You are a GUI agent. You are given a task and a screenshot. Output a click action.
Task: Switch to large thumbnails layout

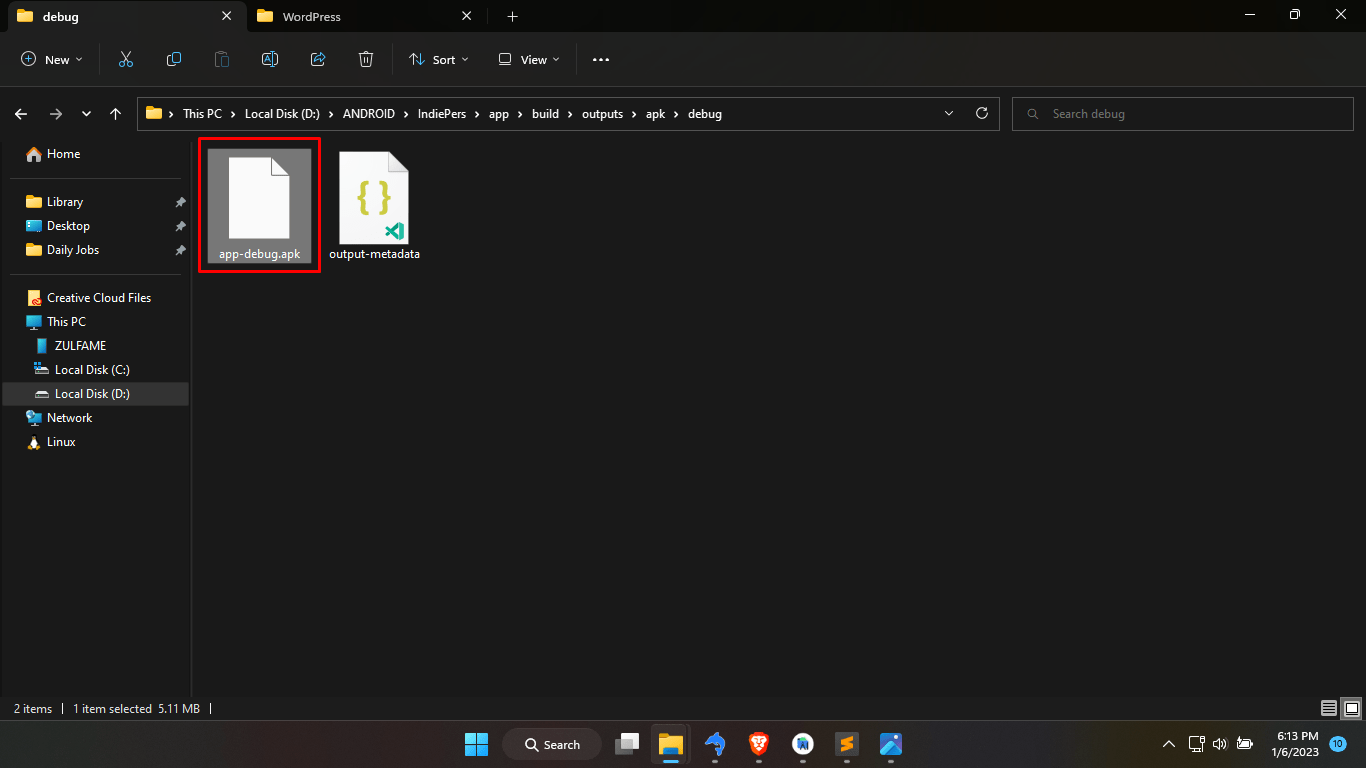point(1351,708)
